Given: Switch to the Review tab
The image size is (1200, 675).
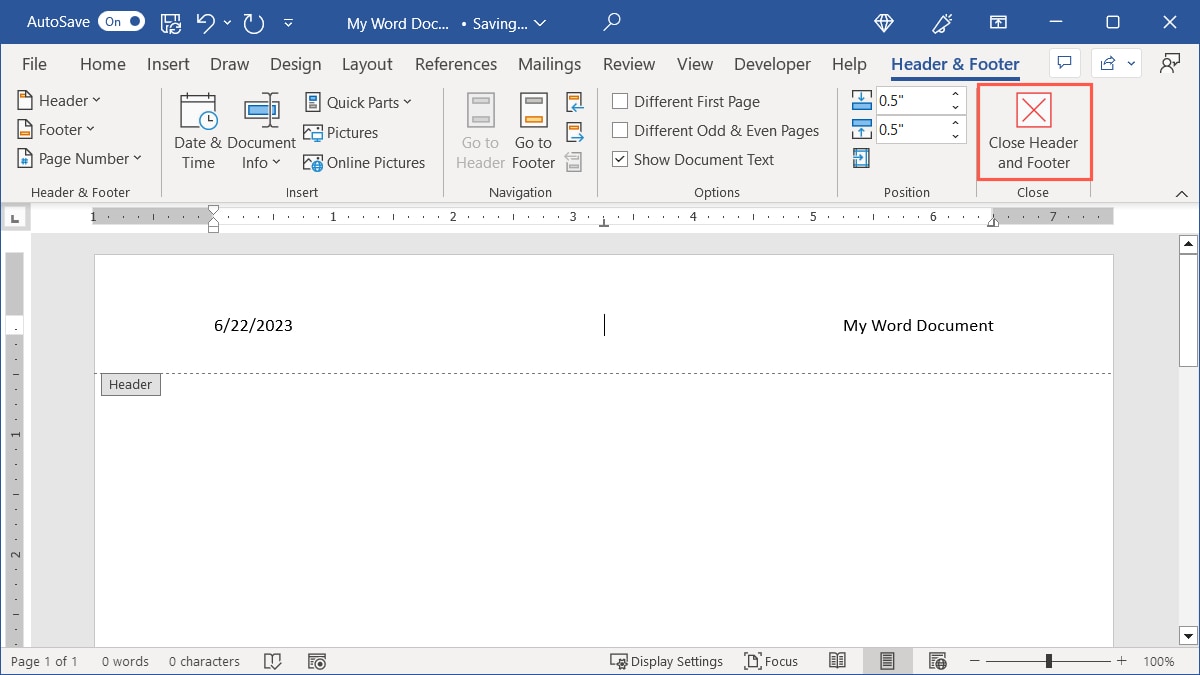Looking at the screenshot, I should [629, 63].
